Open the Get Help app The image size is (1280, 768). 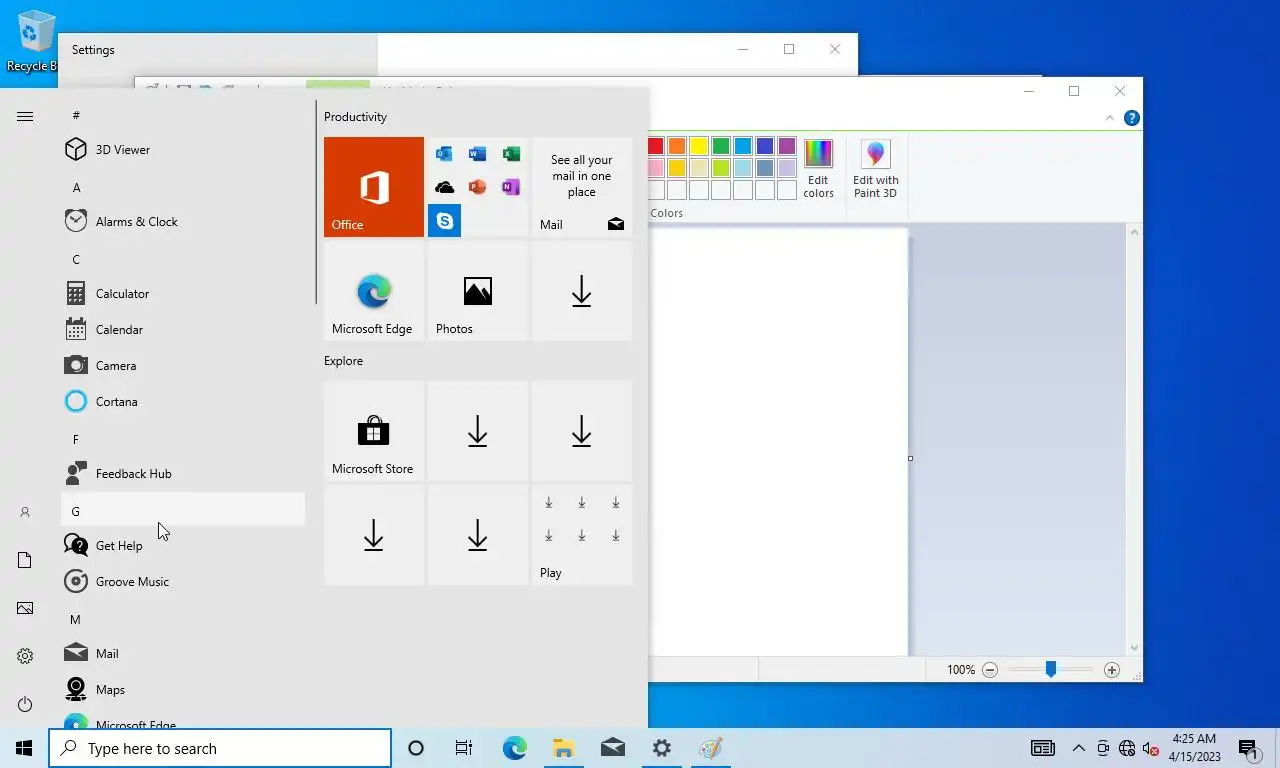tap(183, 546)
